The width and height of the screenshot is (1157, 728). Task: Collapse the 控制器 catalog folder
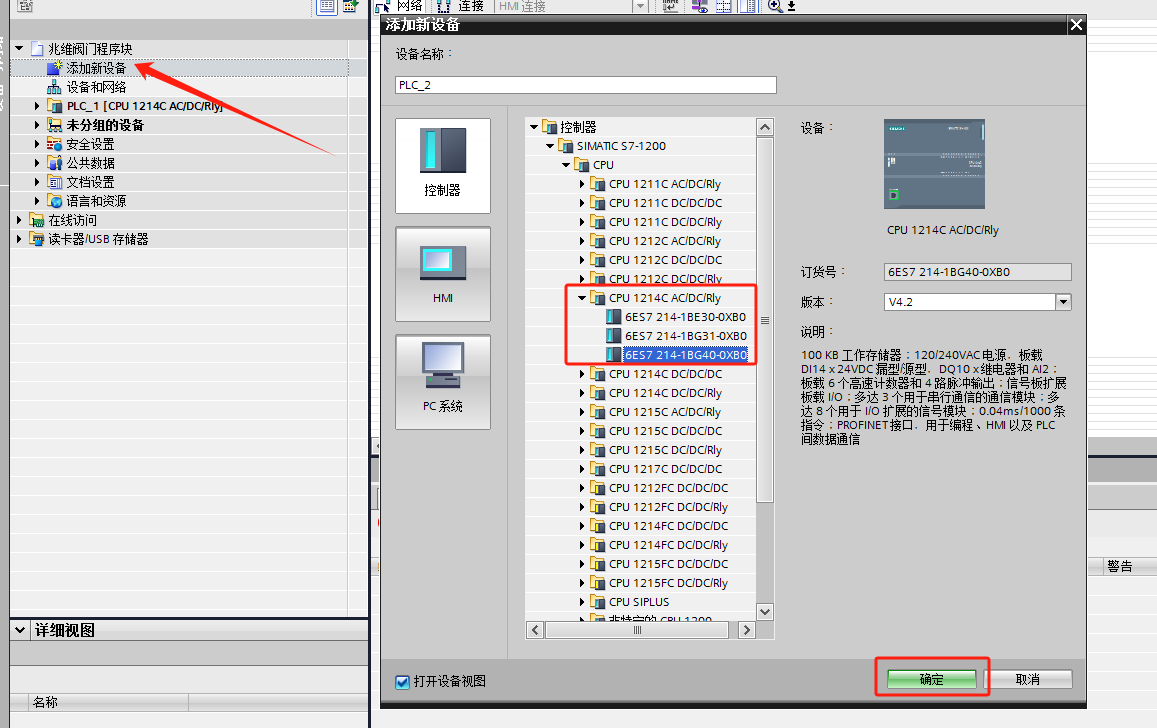(533, 127)
